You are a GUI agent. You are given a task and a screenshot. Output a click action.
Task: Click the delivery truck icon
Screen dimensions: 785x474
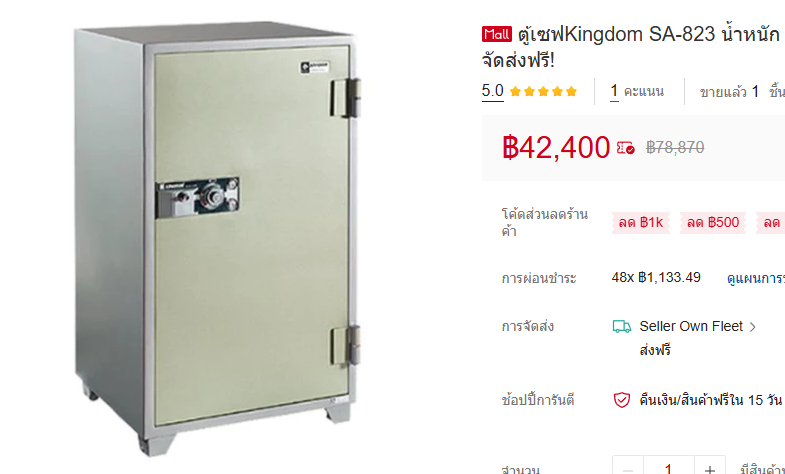[x=622, y=327]
